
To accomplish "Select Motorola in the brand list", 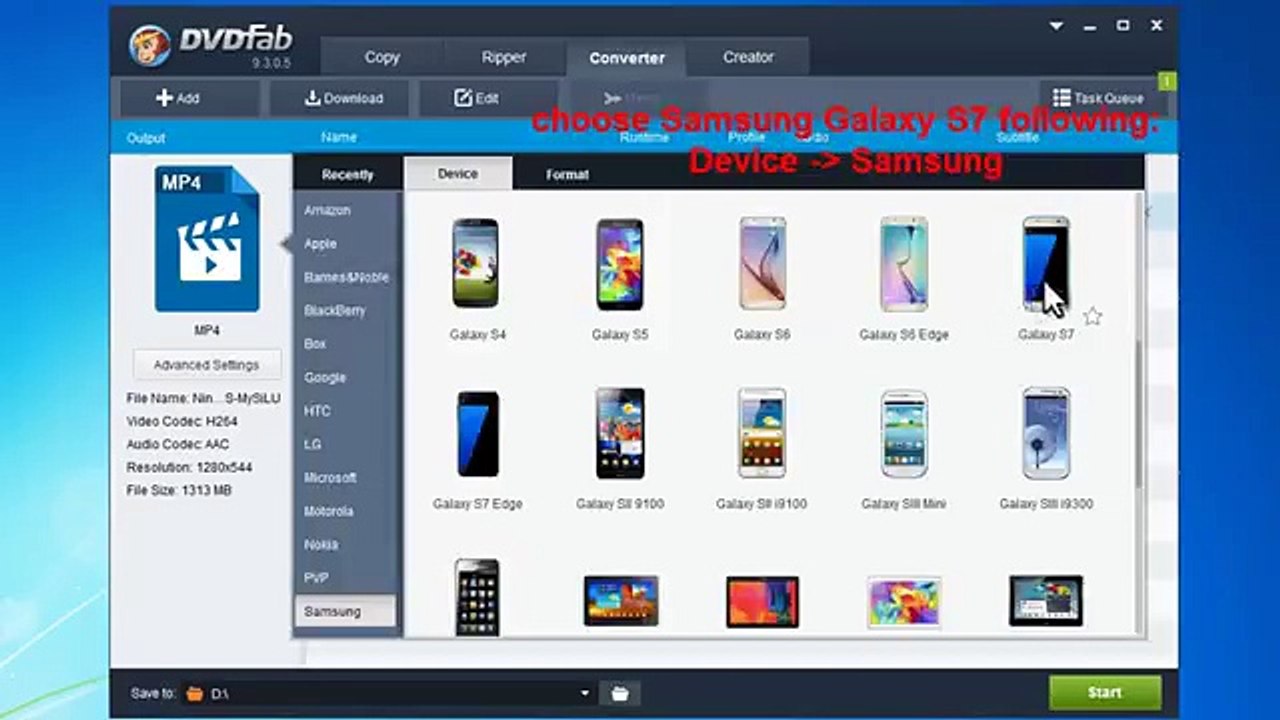I will 346,511.
